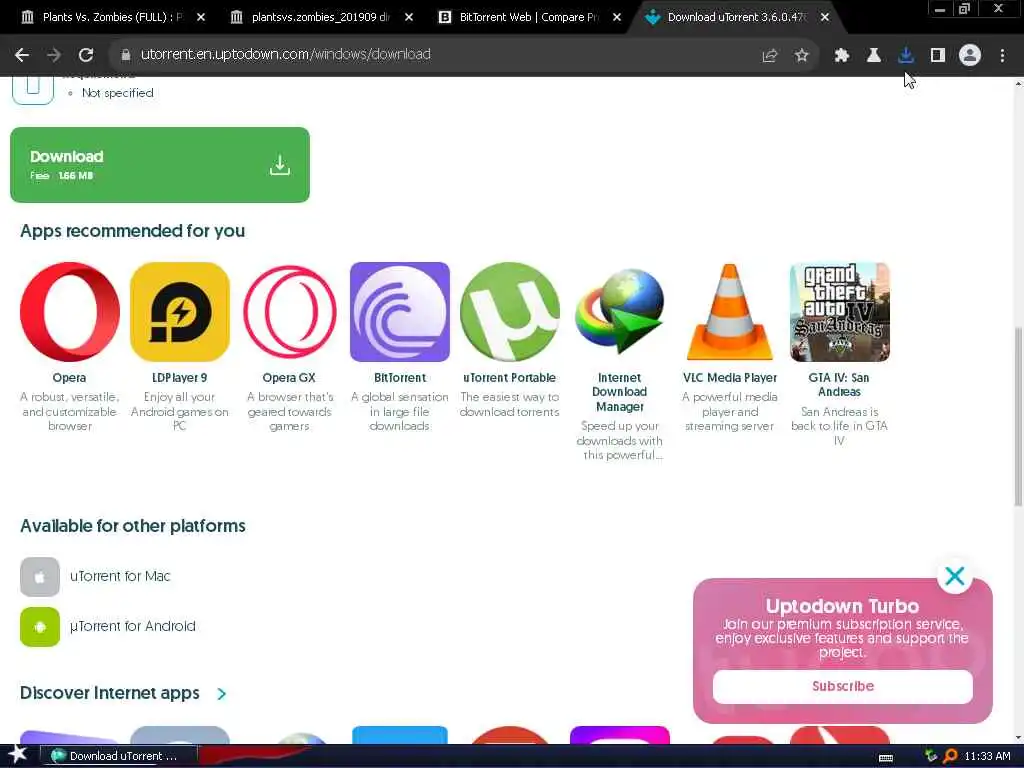Screen dimensions: 1024x768
Task: Open Chrome Labs flask icon
Action: 874,56
